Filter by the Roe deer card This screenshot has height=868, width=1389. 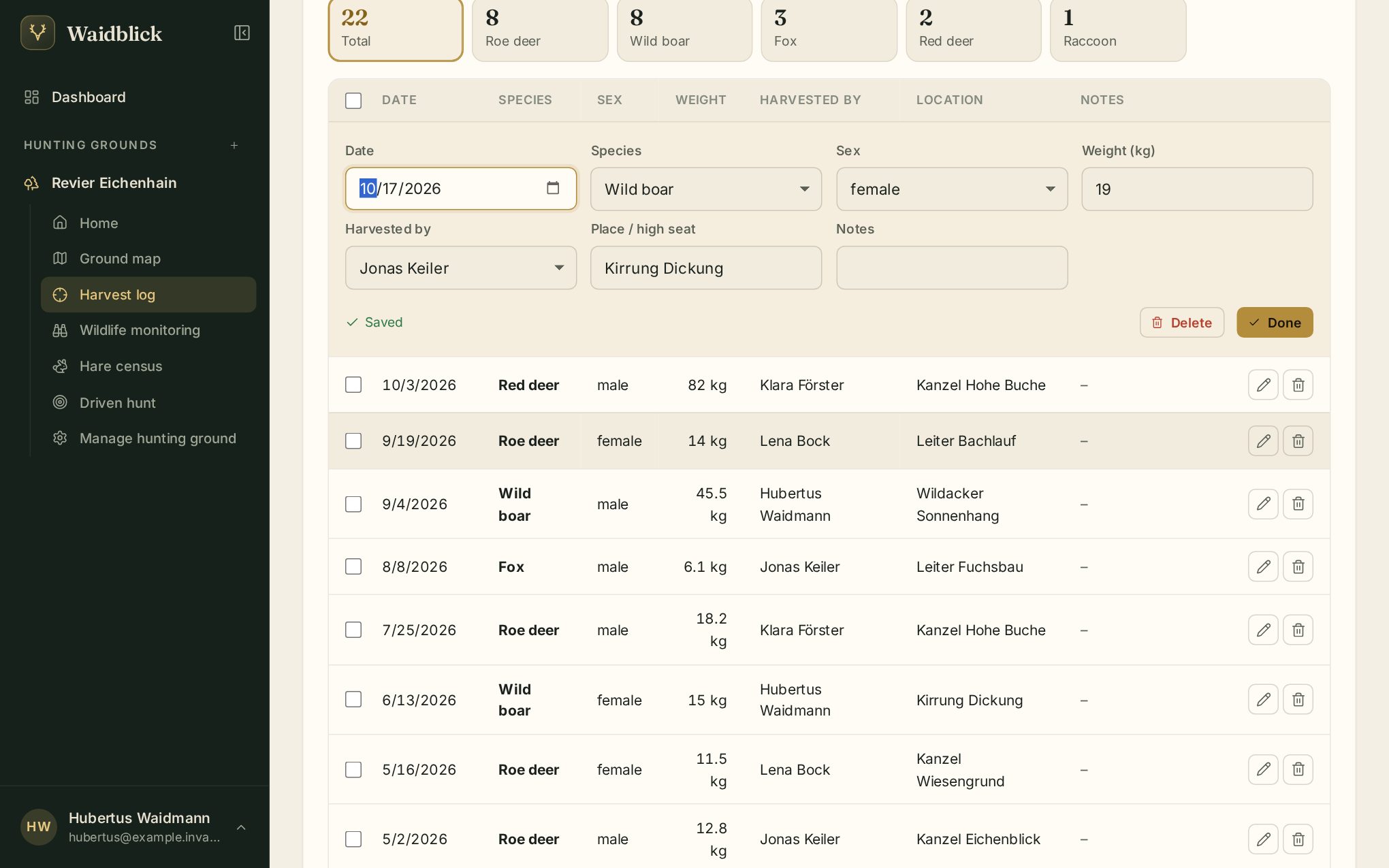[540, 30]
